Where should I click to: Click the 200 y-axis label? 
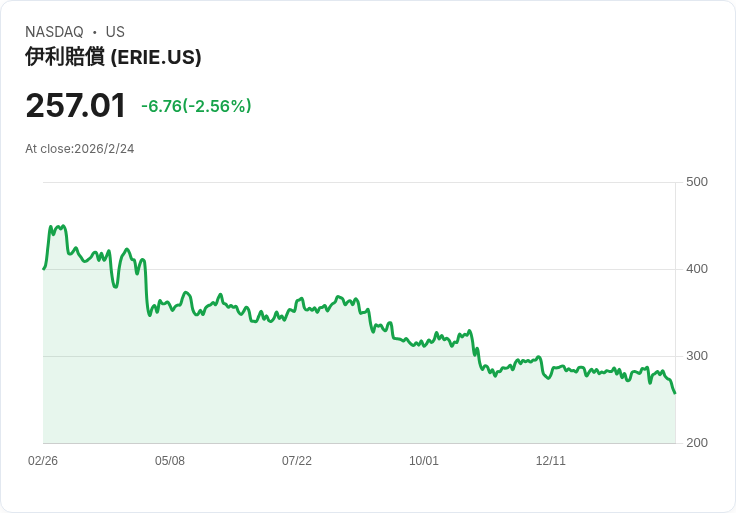point(697,443)
